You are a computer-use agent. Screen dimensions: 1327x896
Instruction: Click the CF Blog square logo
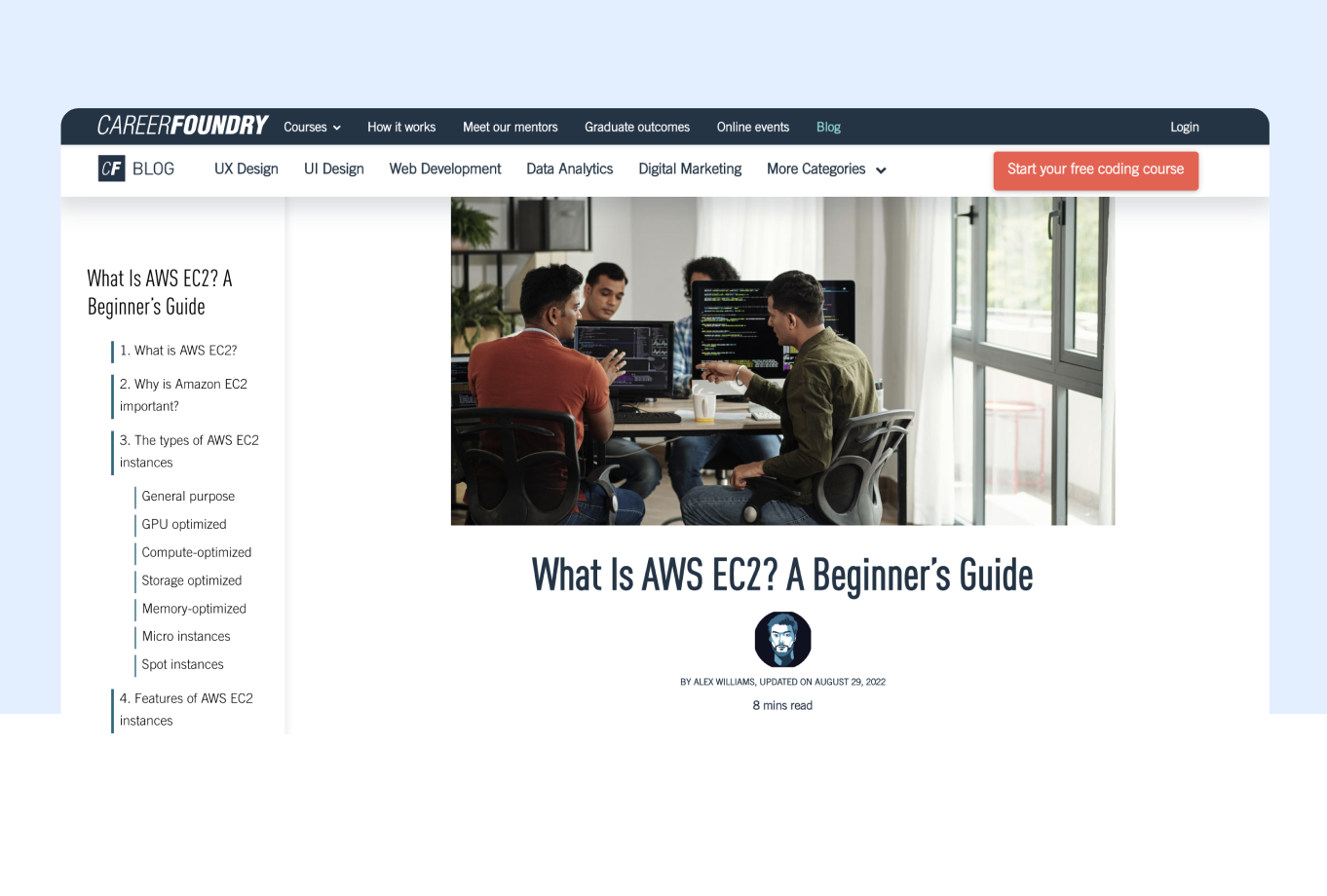(x=112, y=168)
